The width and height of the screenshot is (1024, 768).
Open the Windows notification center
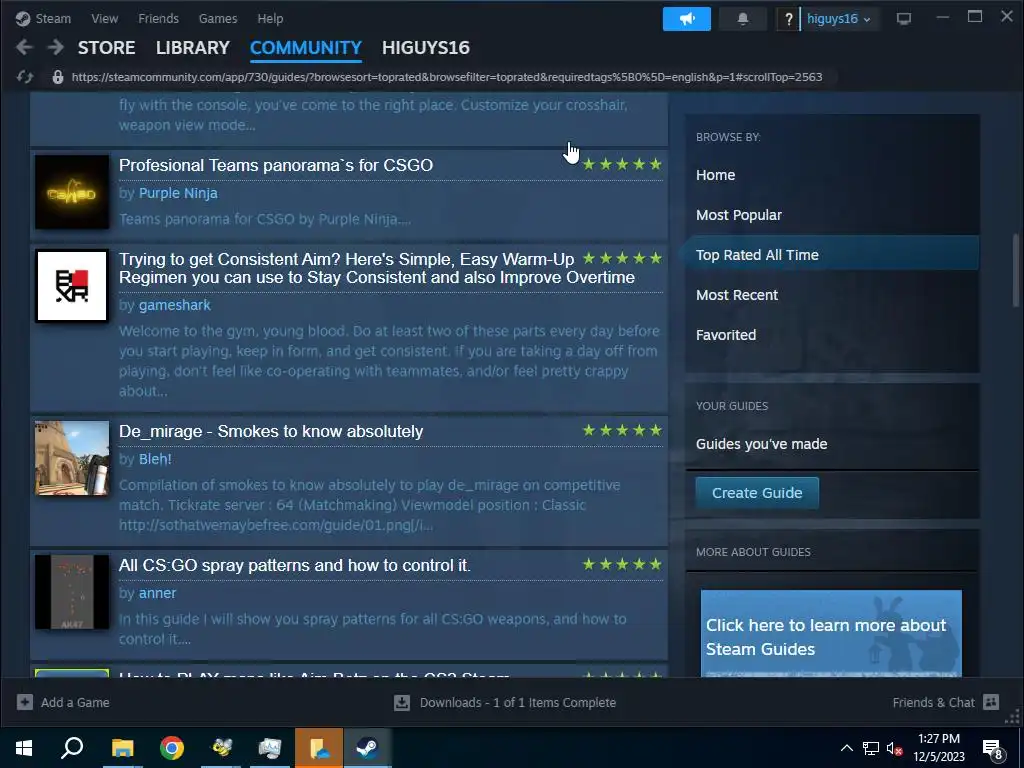[x=993, y=749]
